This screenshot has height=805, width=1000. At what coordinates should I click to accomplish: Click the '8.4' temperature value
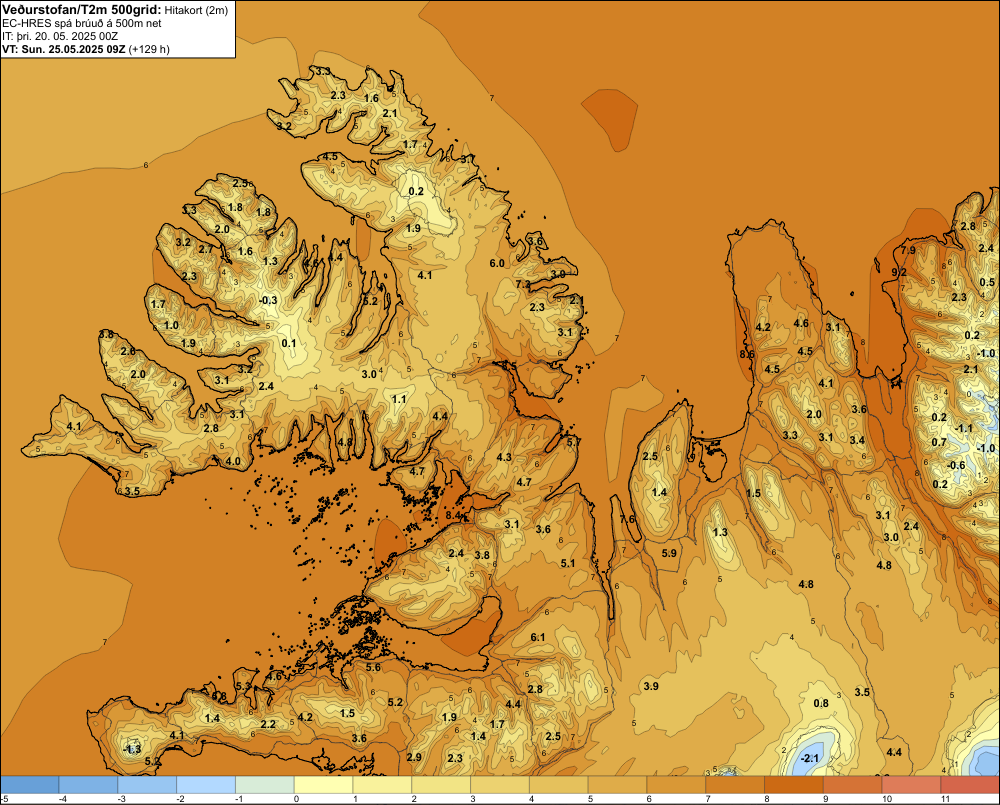coord(453,515)
